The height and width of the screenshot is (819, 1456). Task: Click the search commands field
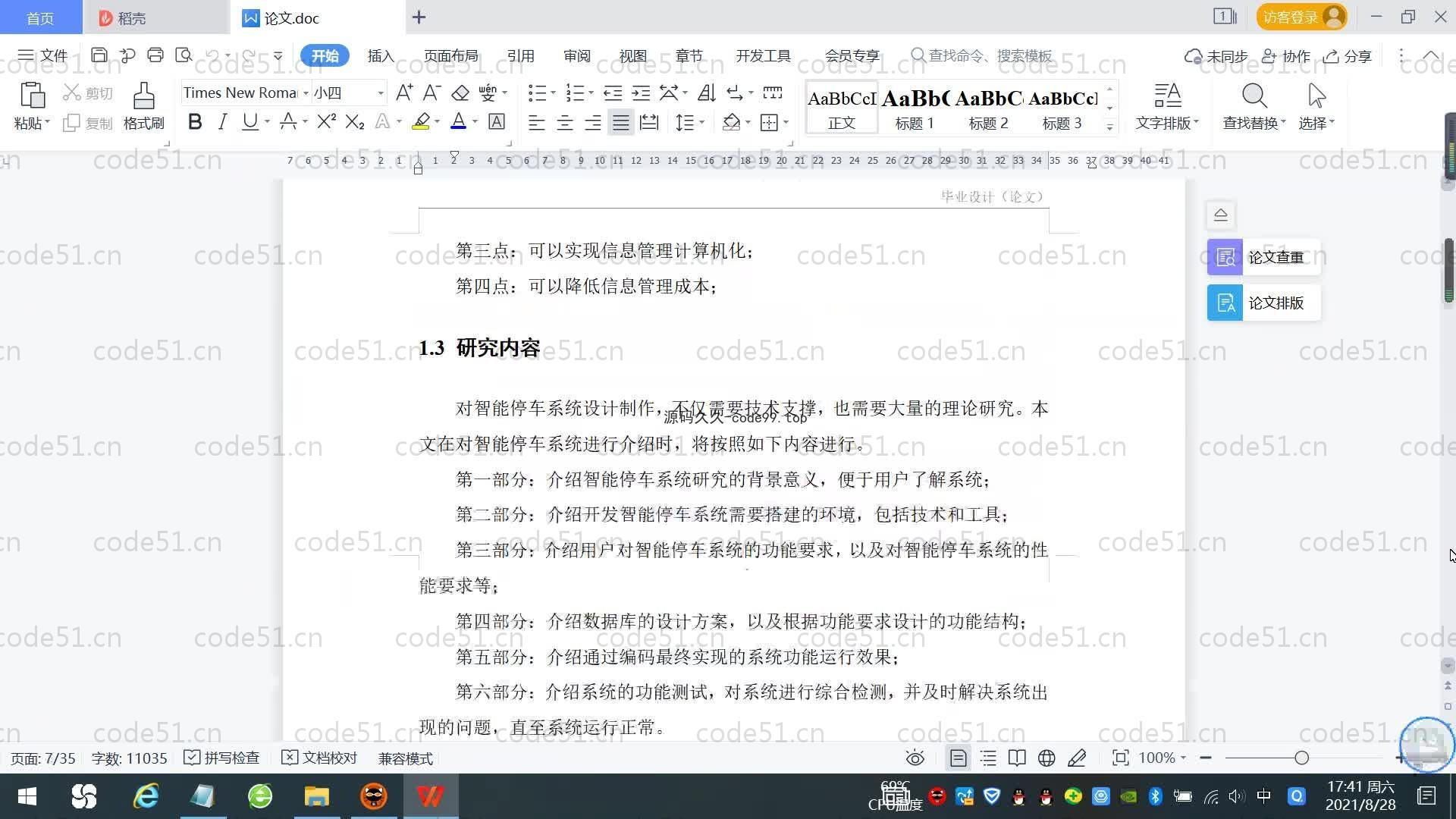(982, 55)
